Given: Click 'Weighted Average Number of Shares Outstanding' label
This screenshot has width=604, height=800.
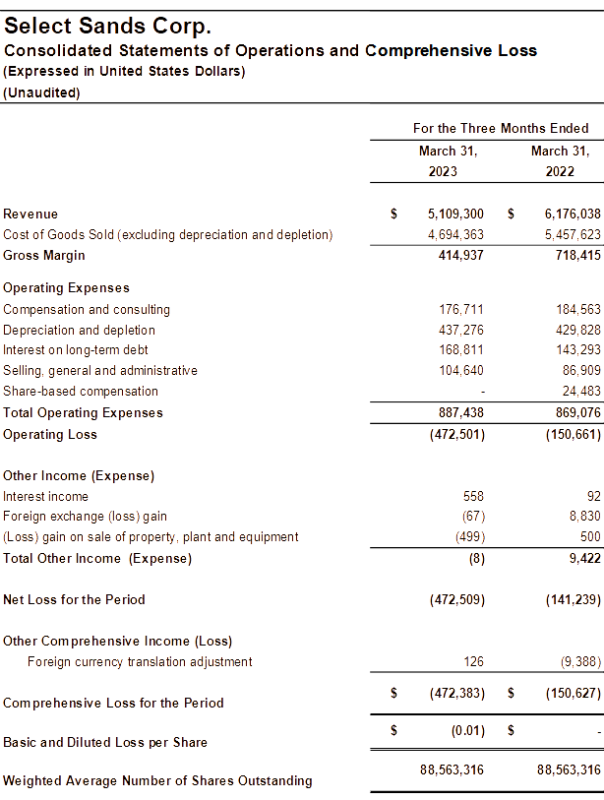Looking at the screenshot, I should point(158,781).
